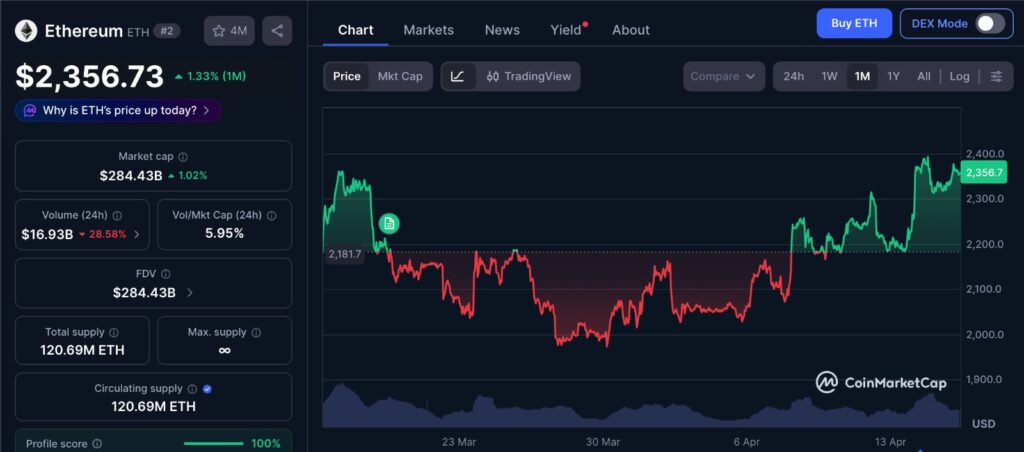Screen dimensions: 1024x452
Task: Click info icon next to Max. supply
Action: tap(256, 332)
